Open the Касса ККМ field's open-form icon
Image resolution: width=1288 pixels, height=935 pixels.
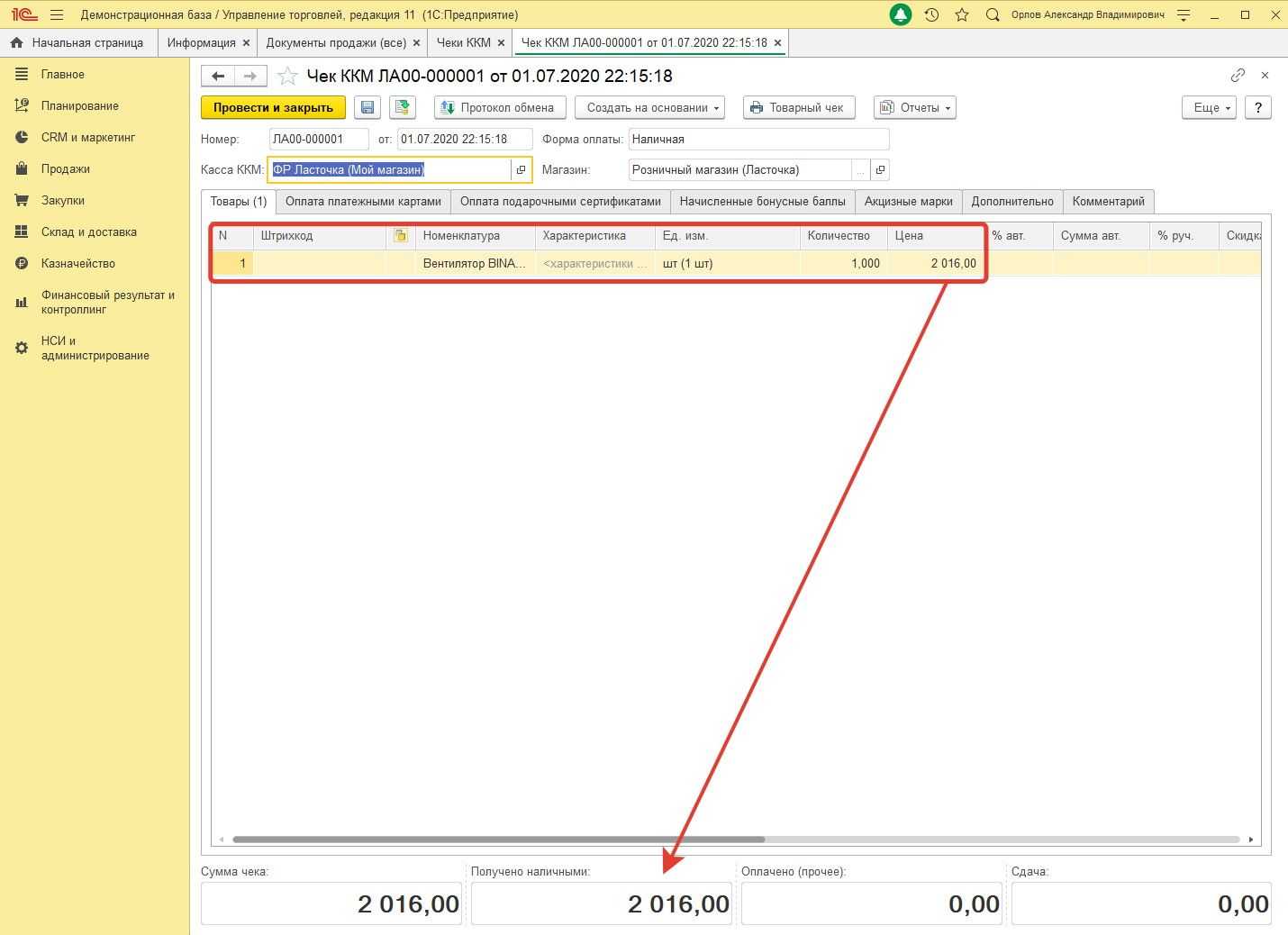tap(521, 169)
